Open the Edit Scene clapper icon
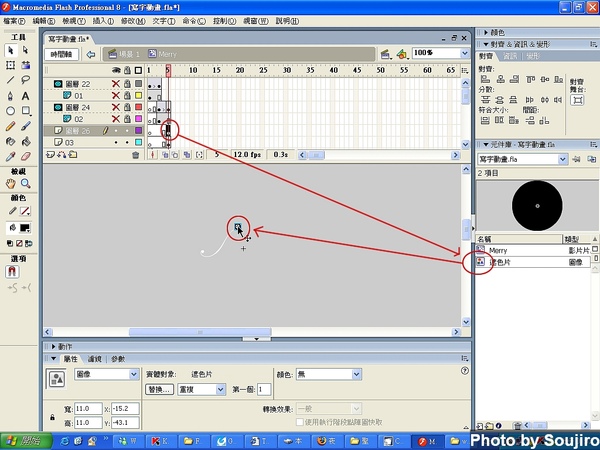 pos(386,54)
